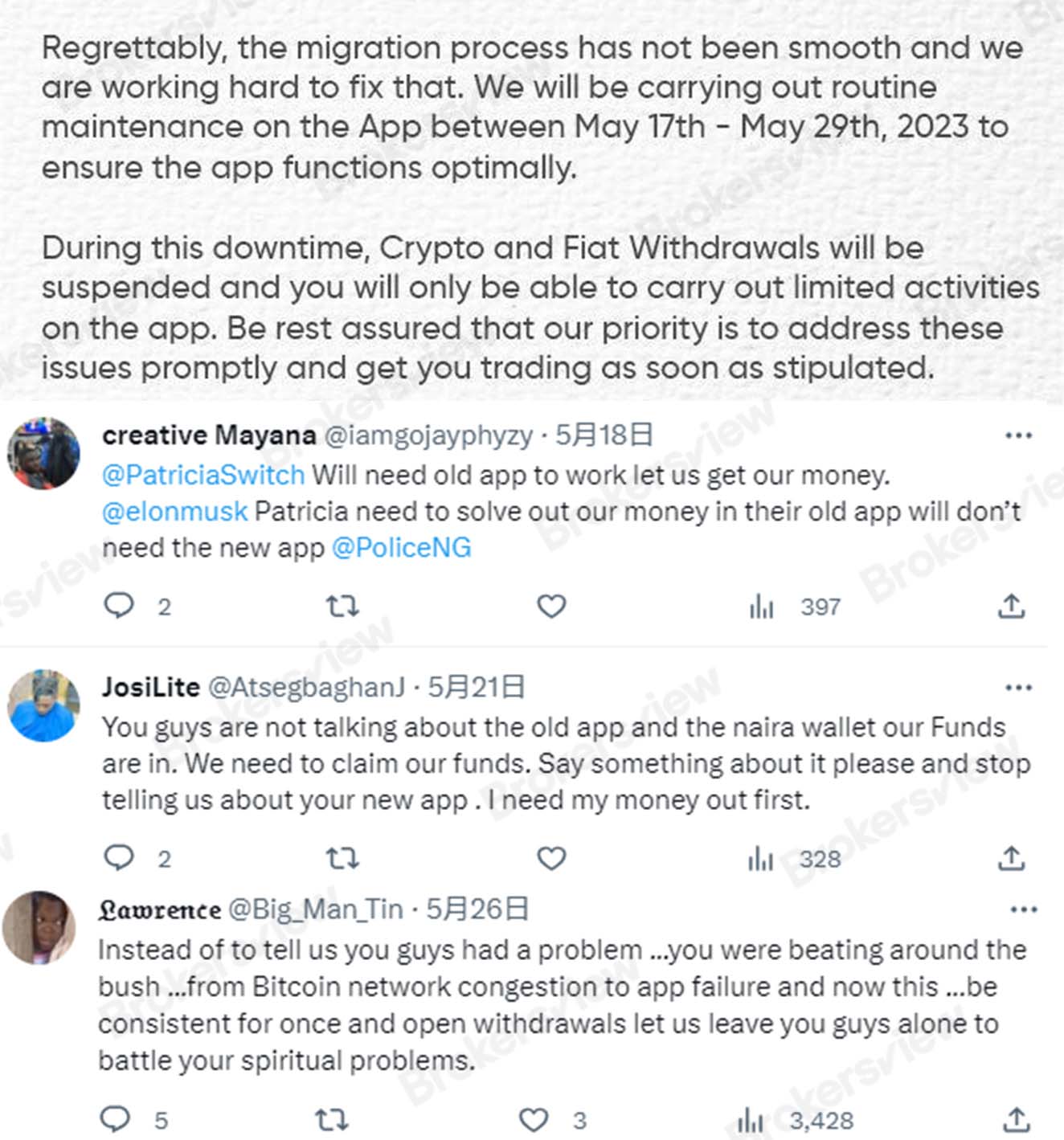
Task: Retweet JosiLite's tweet
Action: [342, 858]
